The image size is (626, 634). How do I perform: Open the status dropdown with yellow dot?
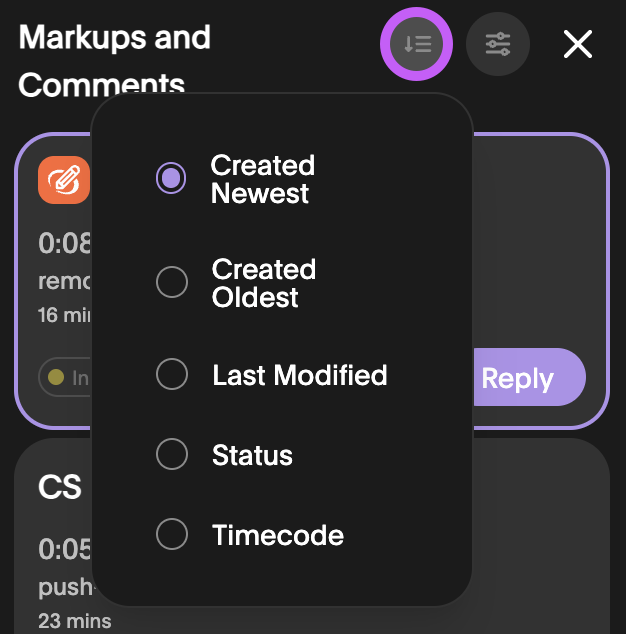65,377
